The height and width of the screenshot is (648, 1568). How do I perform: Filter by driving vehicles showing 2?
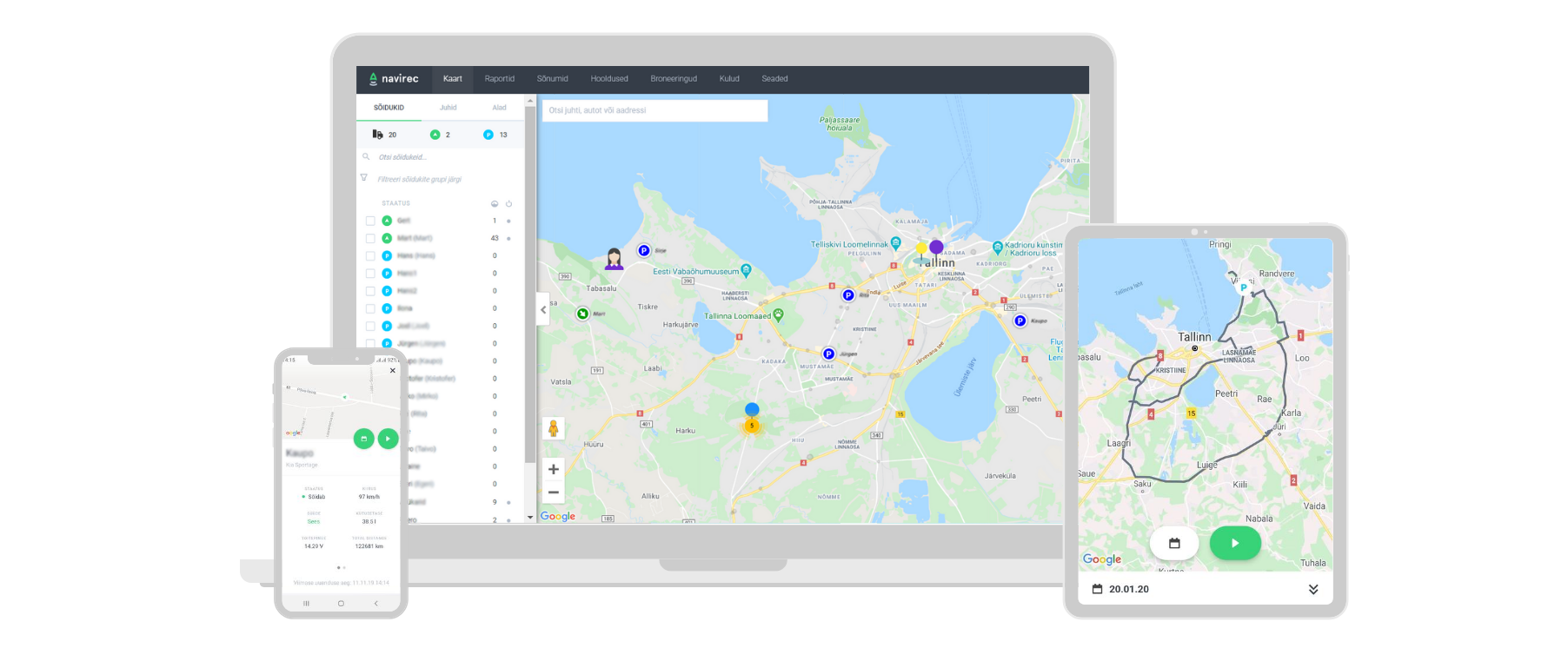(441, 135)
